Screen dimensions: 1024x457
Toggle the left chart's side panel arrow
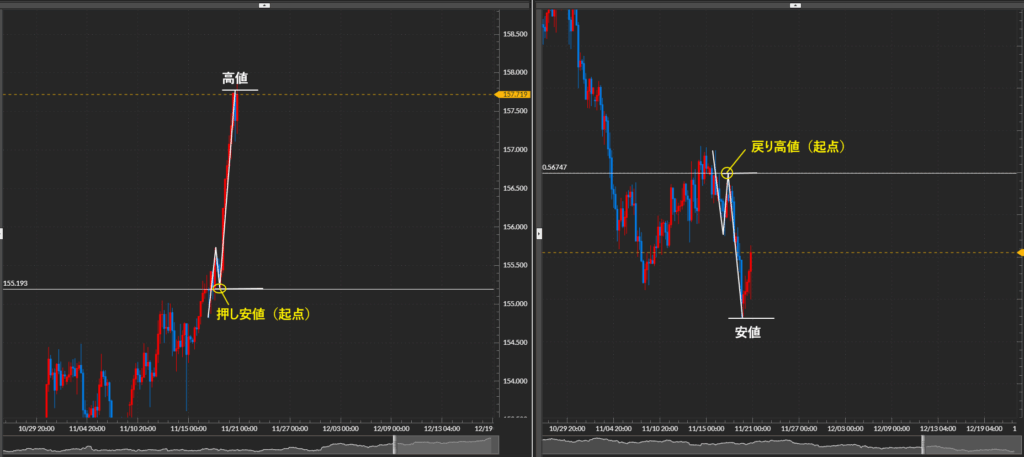tap(3, 233)
